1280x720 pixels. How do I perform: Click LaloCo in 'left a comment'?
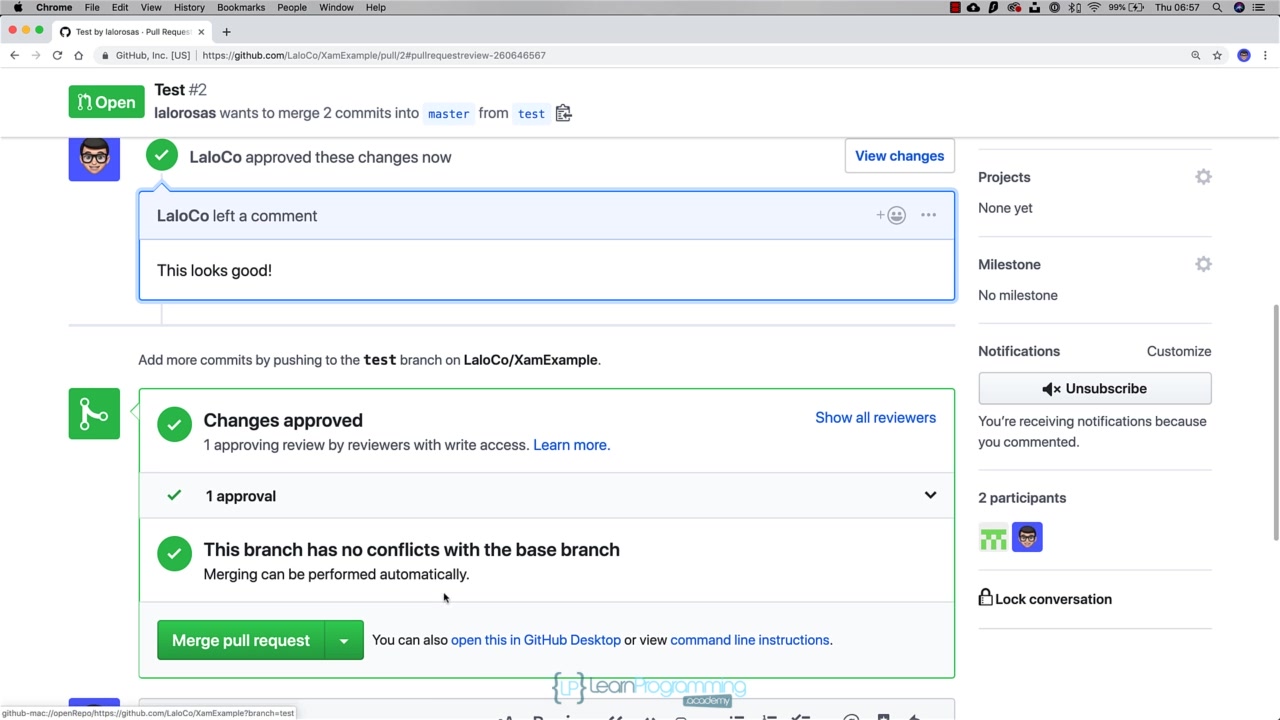(x=183, y=216)
